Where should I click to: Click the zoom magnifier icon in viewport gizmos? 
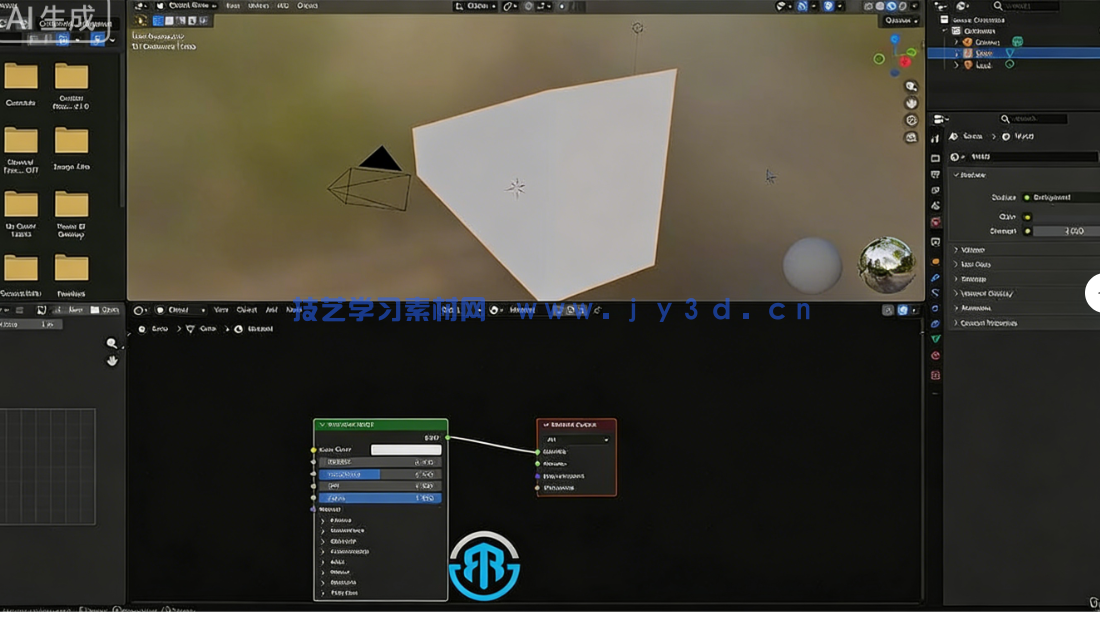pyautogui.click(x=911, y=87)
